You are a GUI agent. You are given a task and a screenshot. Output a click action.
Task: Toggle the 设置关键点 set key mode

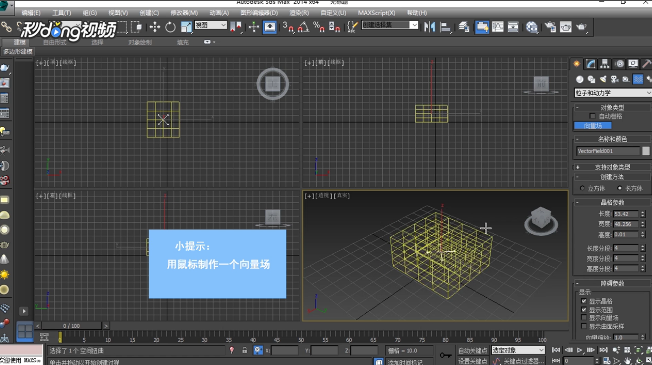[x=472, y=360]
